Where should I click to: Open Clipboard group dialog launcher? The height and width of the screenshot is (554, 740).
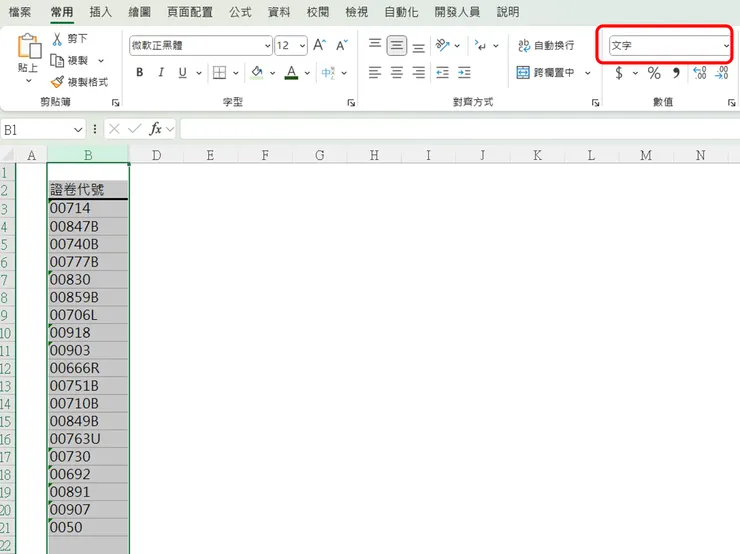[116, 103]
